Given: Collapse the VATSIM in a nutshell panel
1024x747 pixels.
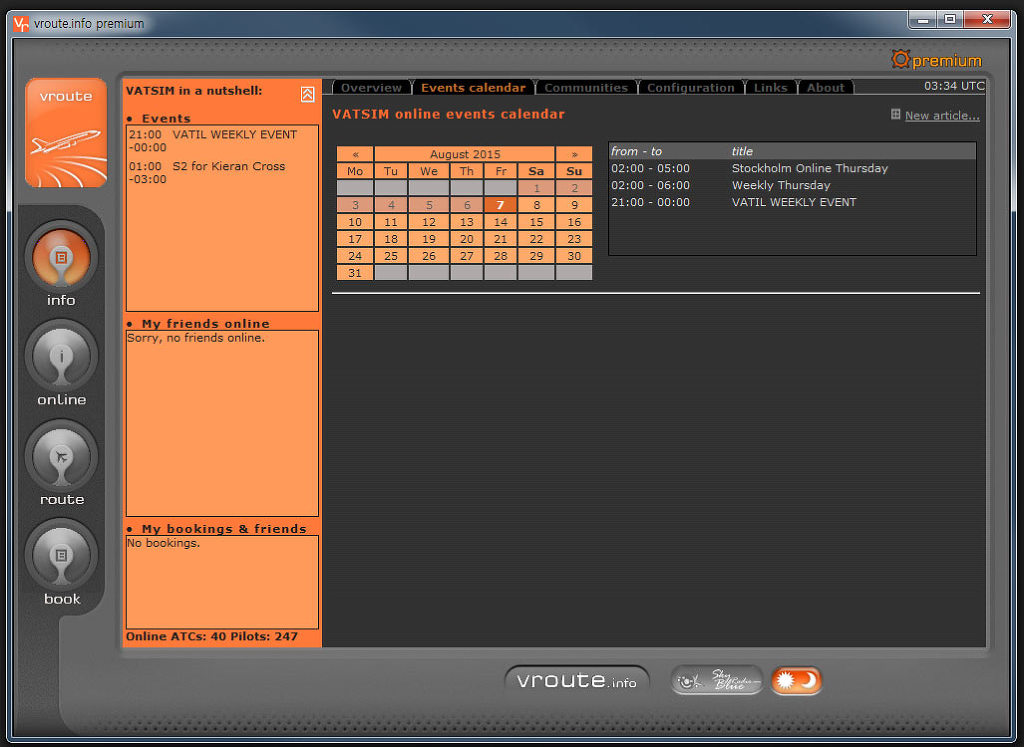Looking at the screenshot, I should [307, 94].
